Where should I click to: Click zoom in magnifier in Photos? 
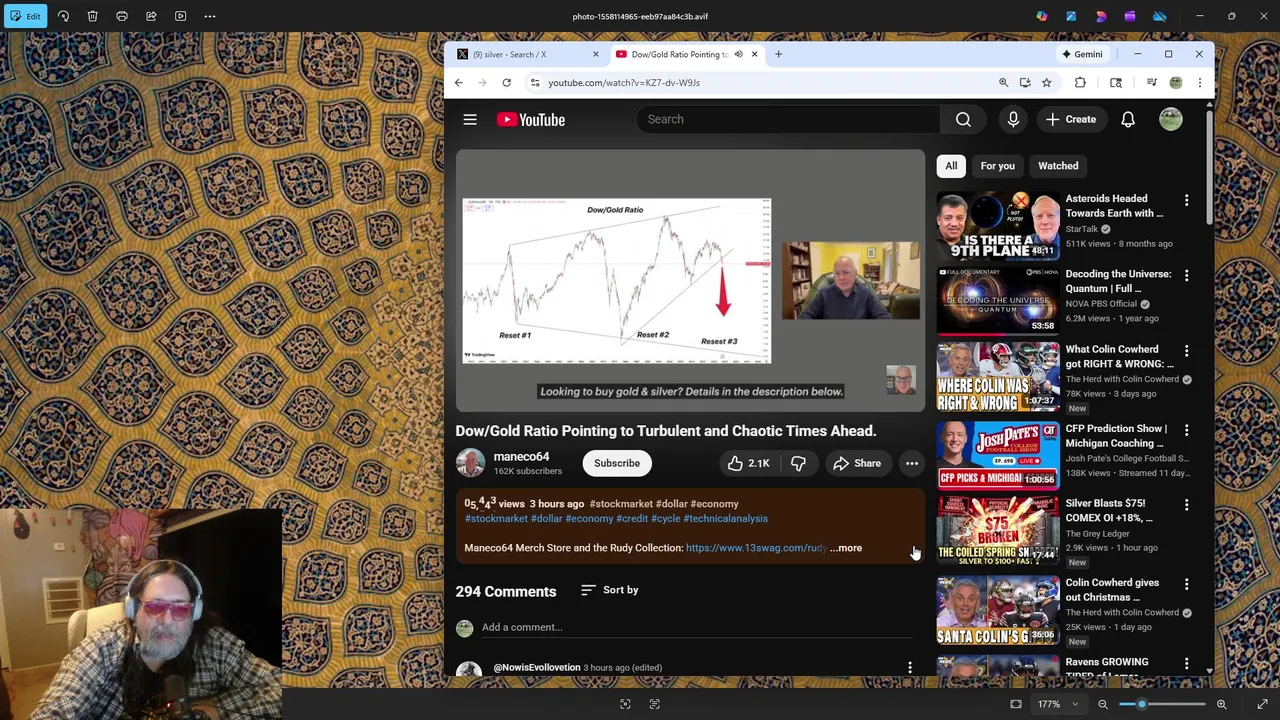pyautogui.click(x=1221, y=704)
